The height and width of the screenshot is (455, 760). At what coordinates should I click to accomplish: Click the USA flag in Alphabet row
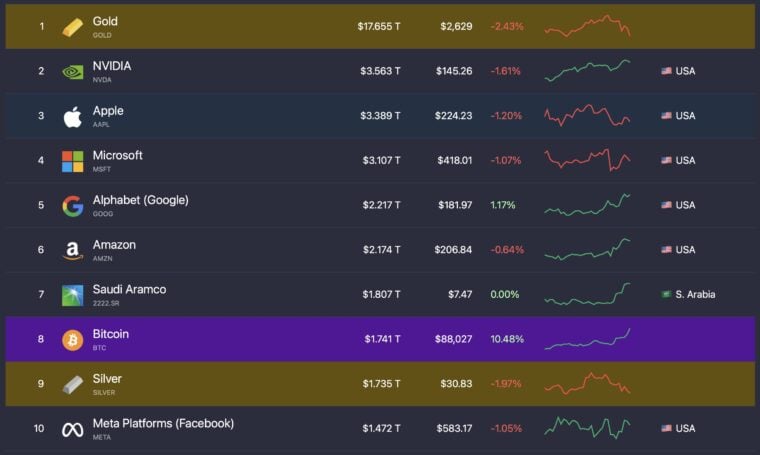666,205
